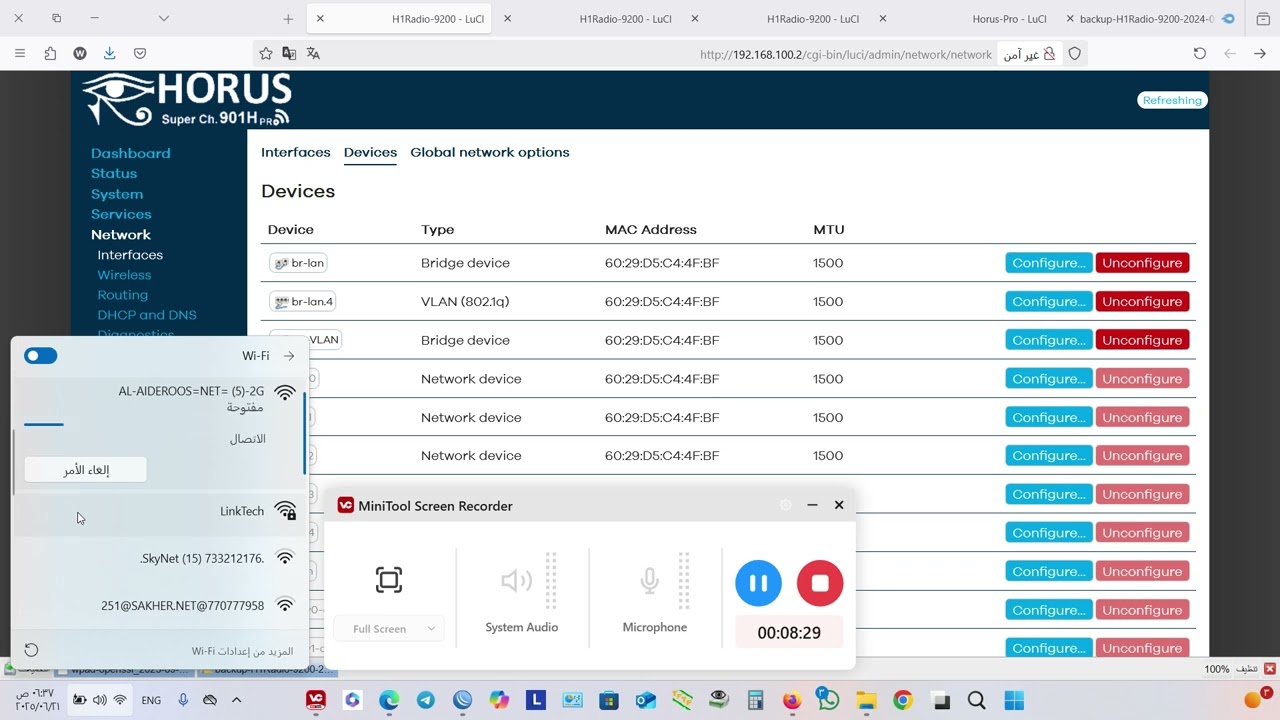Open the MiniTool recorder settings gear

point(785,506)
